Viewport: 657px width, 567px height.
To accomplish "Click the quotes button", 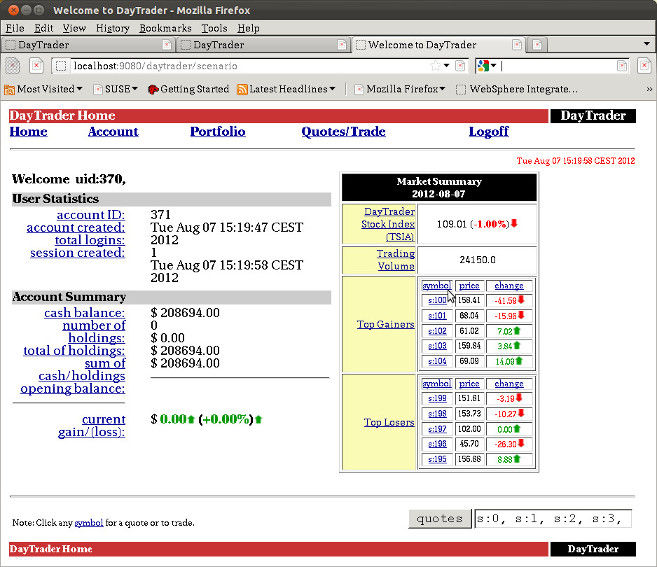I will pos(440,518).
